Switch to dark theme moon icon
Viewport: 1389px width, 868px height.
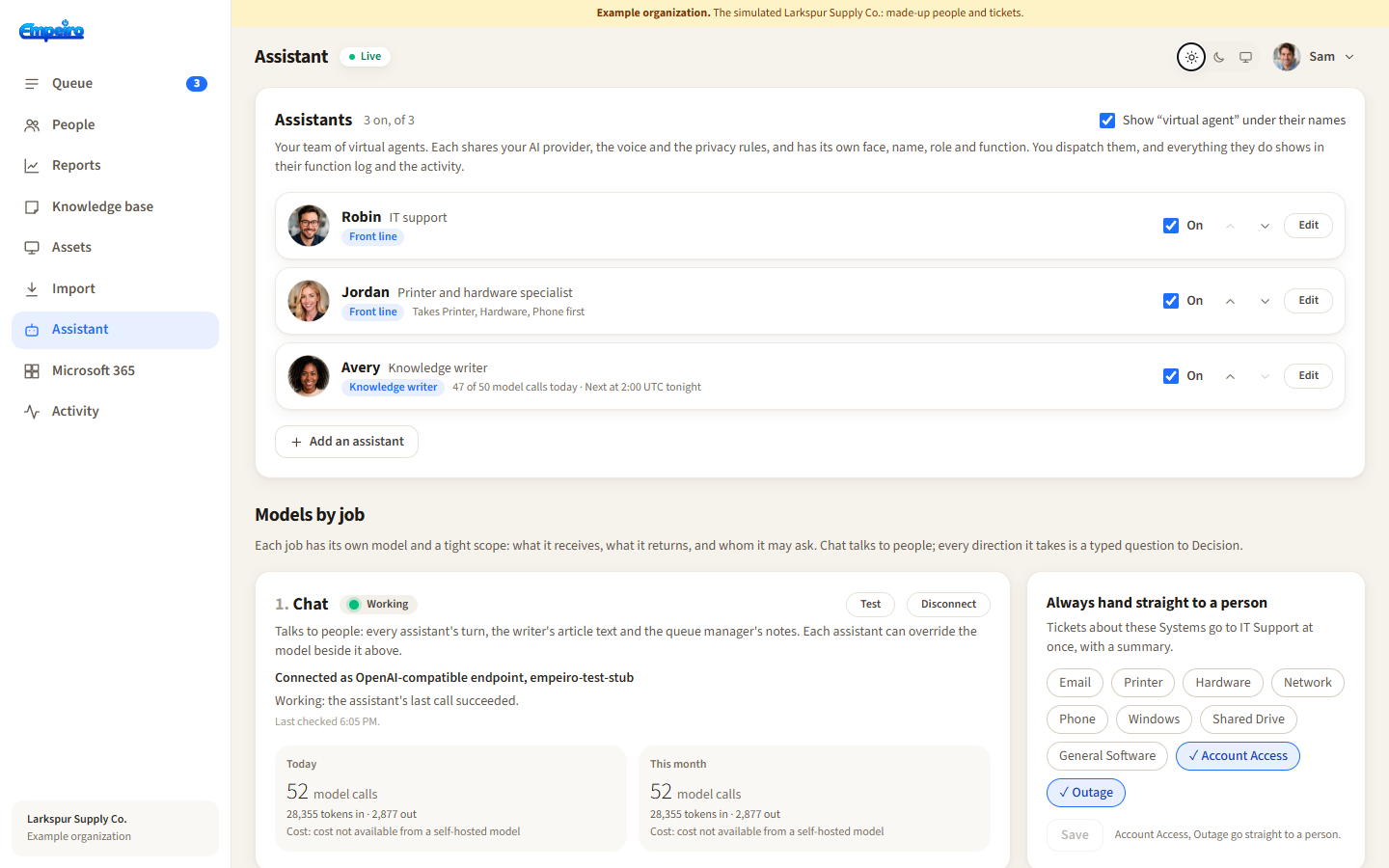point(1219,57)
